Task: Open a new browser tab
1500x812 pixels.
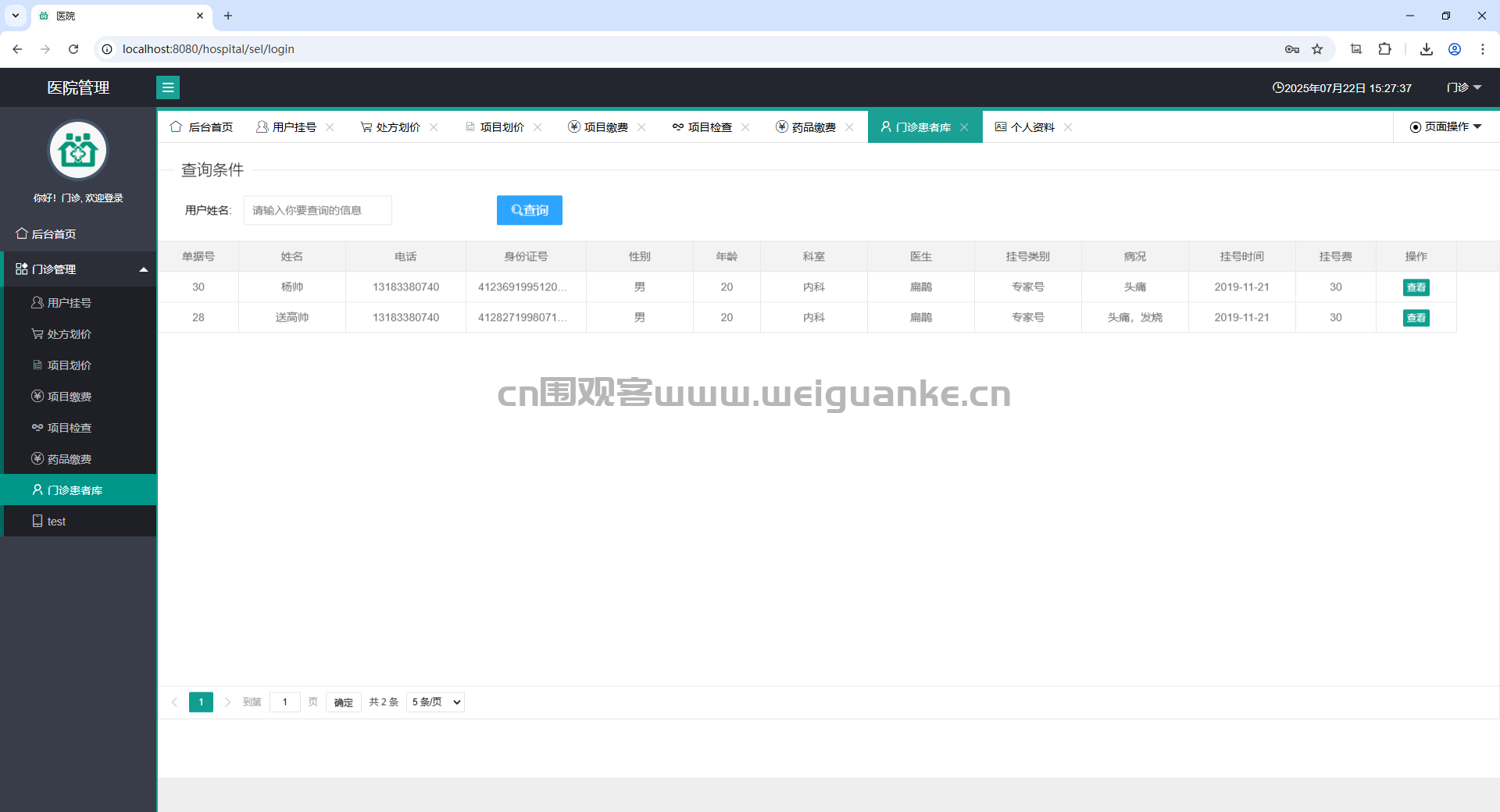Action: 228,16
